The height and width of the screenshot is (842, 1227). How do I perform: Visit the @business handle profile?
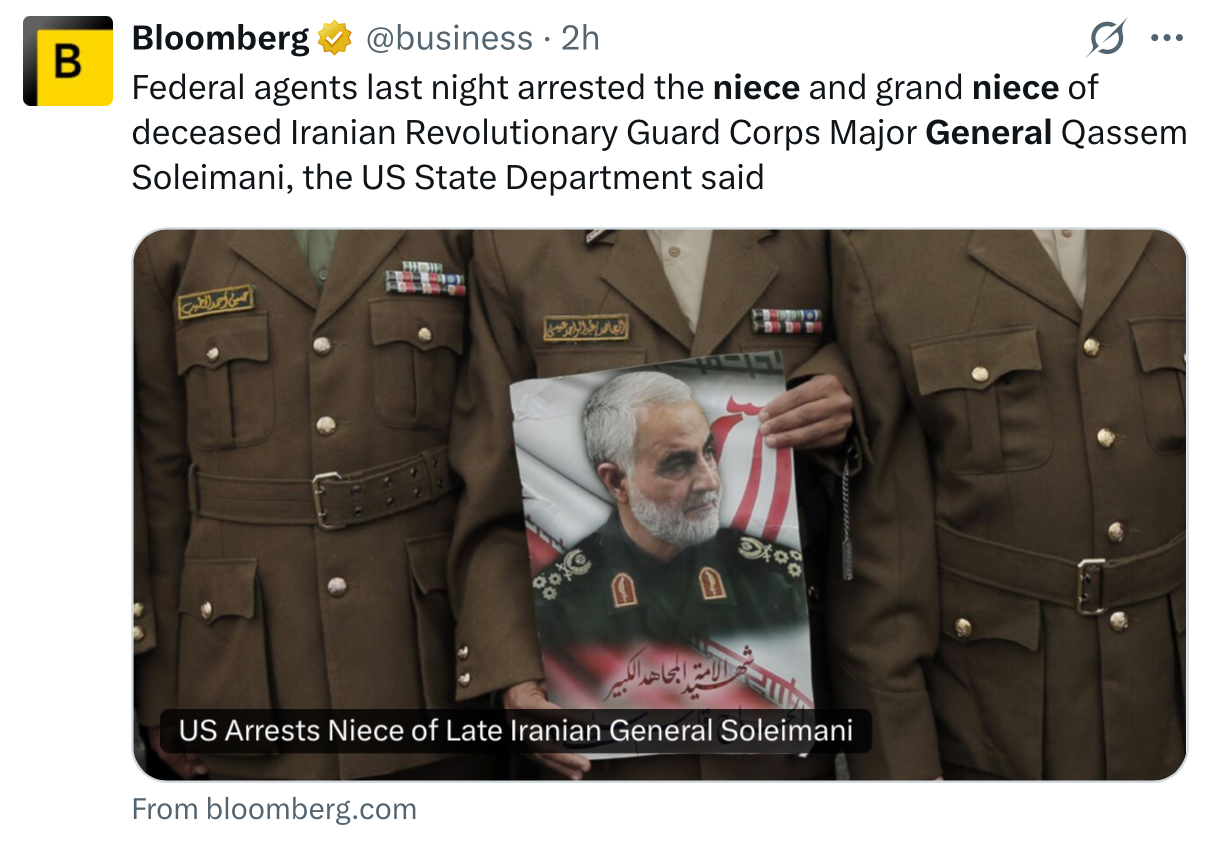click(x=449, y=38)
